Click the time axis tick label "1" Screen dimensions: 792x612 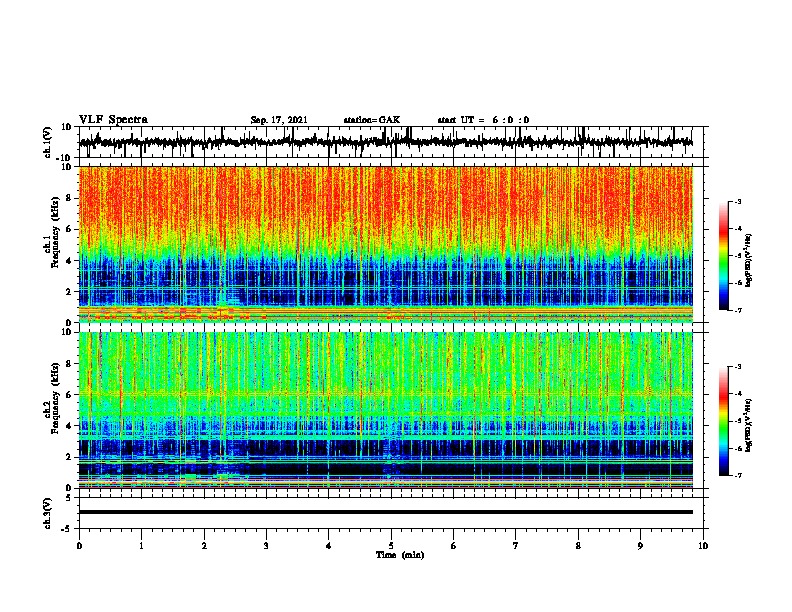pos(141,546)
